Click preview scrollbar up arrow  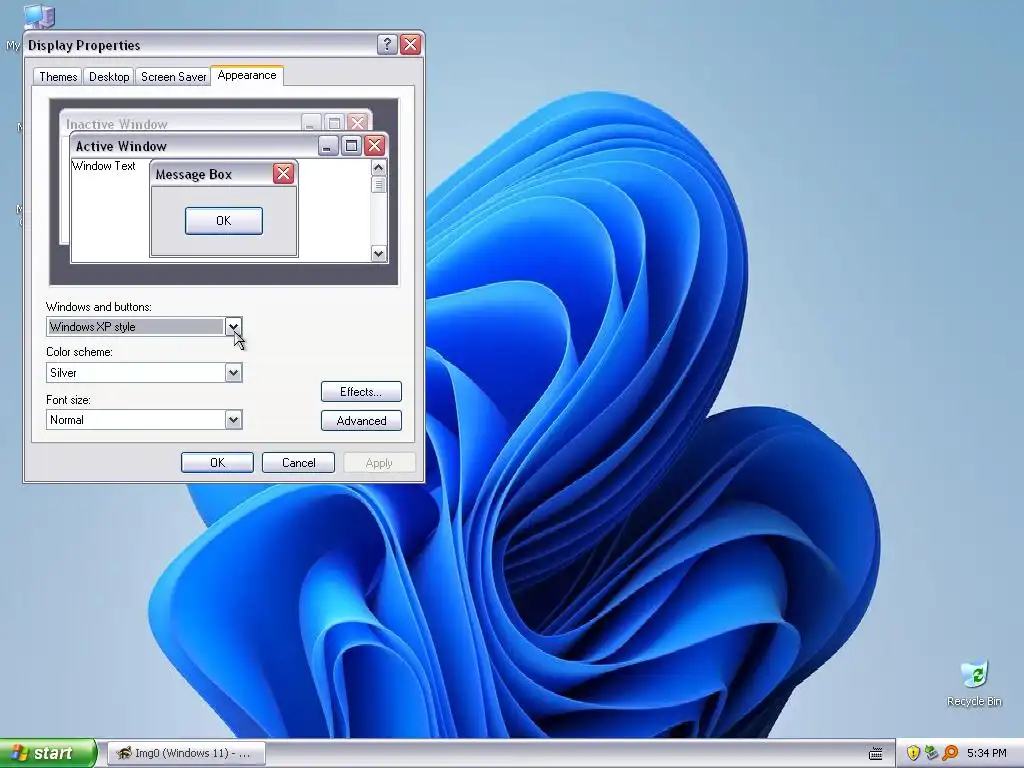(x=379, y=168)
